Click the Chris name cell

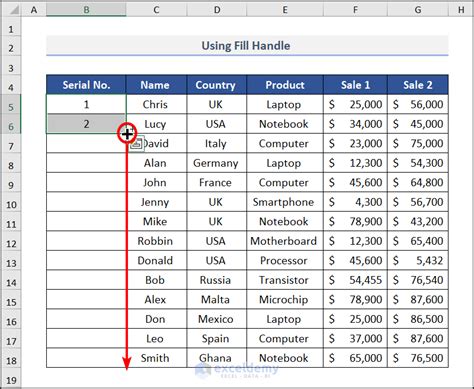(x=155, y=104)
